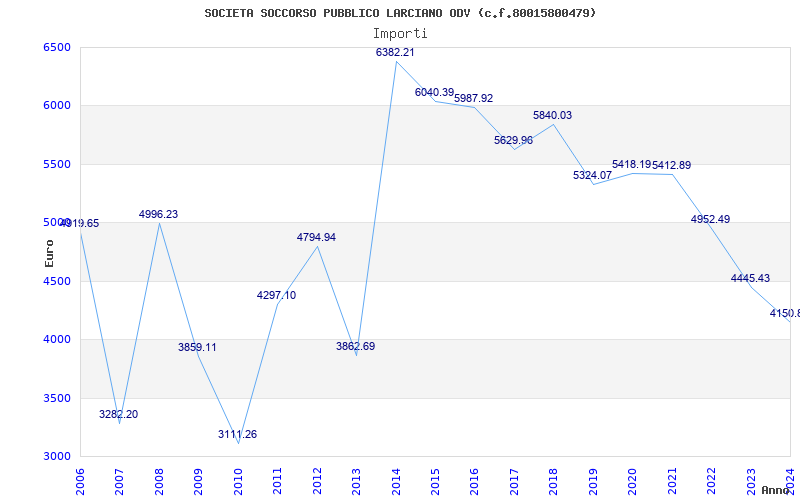Click the x-axis year 2011
Viewport: 800px width, 500px height.
pos(278,481)
